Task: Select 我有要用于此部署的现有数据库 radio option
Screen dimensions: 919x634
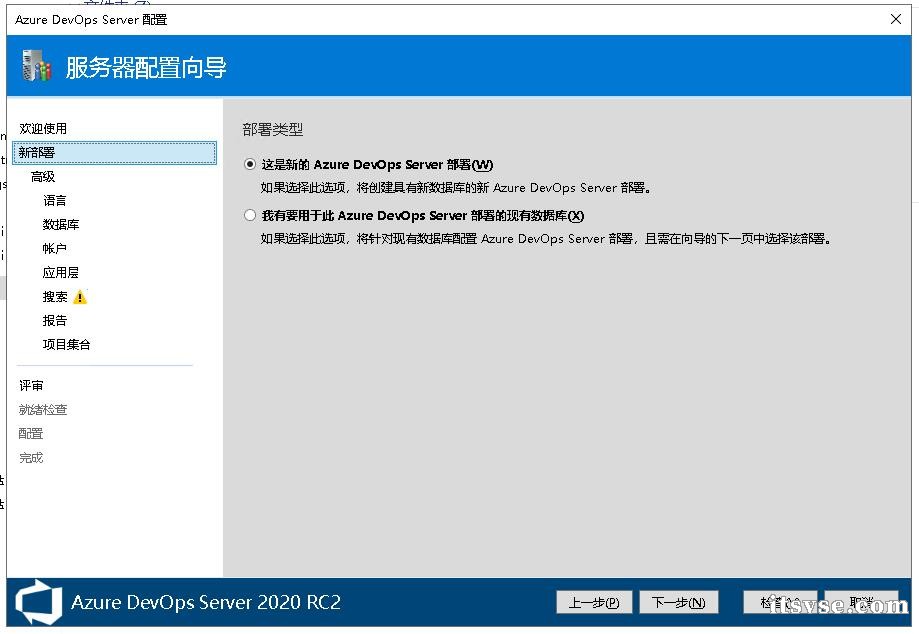Action: point(250,216)
